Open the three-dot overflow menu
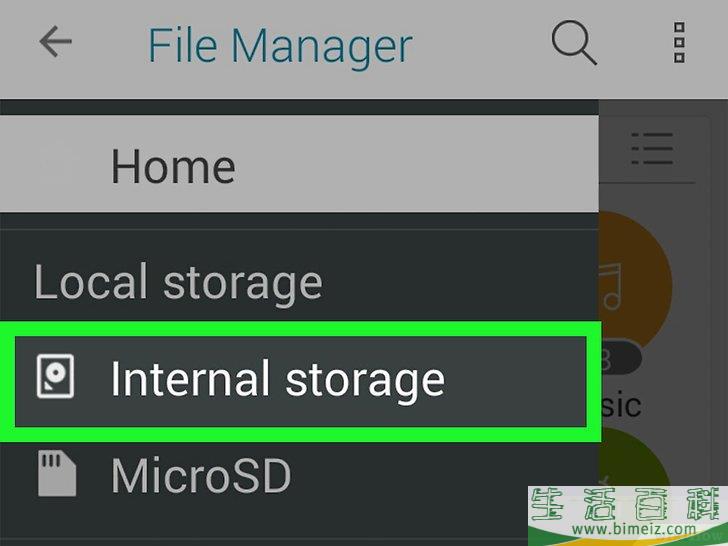 click(679, 42)
